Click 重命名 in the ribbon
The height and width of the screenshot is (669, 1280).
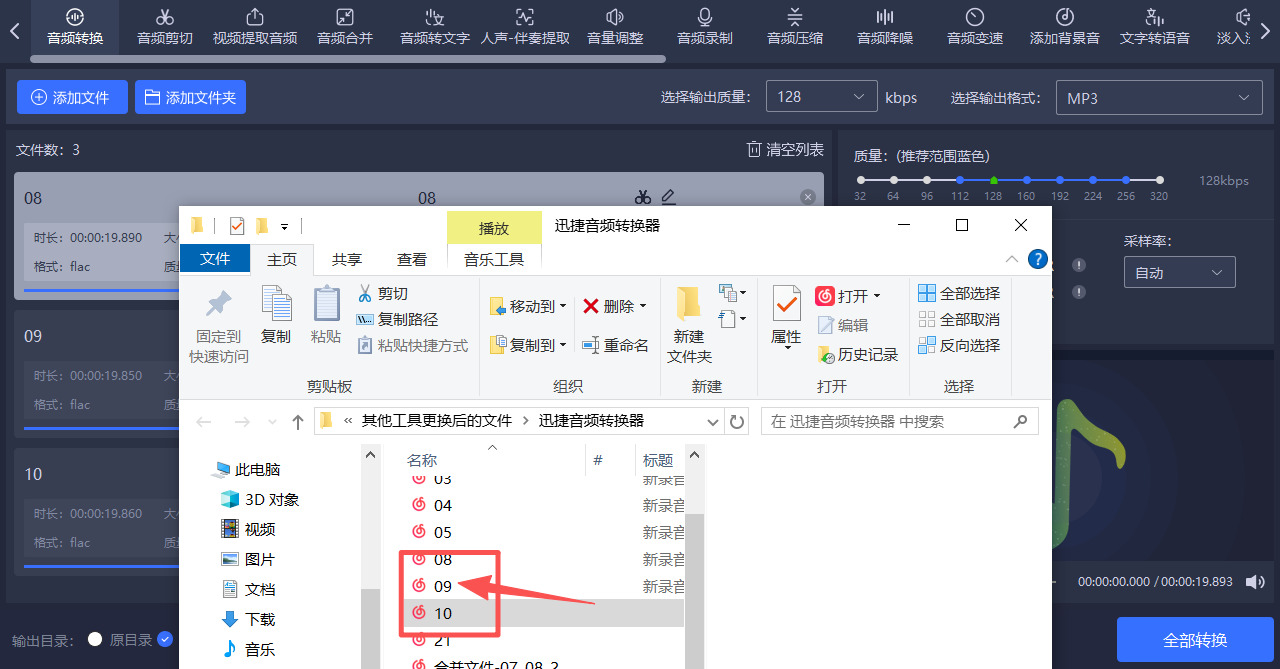615,345
